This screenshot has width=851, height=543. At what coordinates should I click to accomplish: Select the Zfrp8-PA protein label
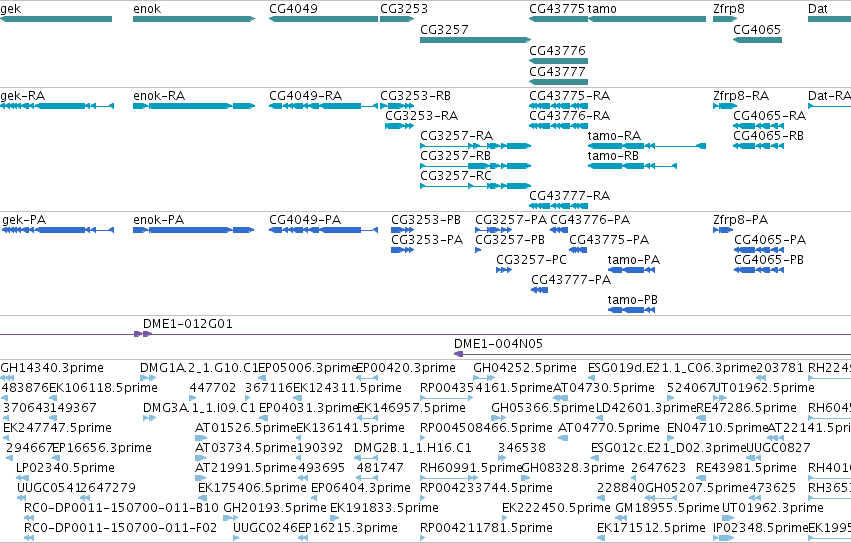pyautogui.click(x=740, y=220)
